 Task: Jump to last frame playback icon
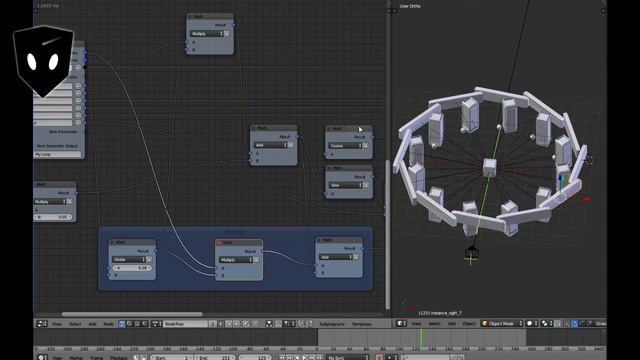coord(319,357)
